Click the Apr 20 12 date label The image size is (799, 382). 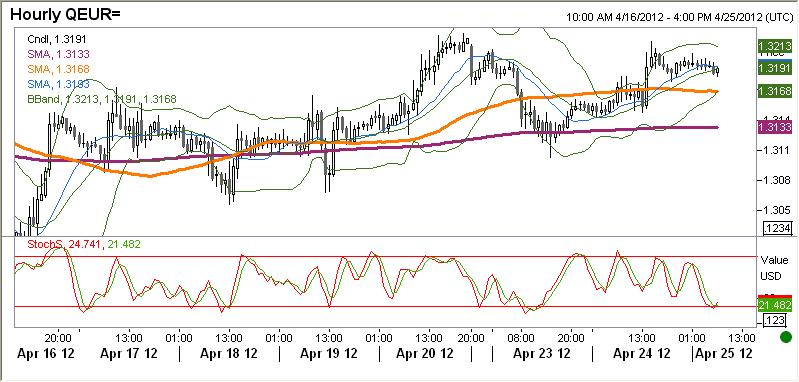click(425, 353)
